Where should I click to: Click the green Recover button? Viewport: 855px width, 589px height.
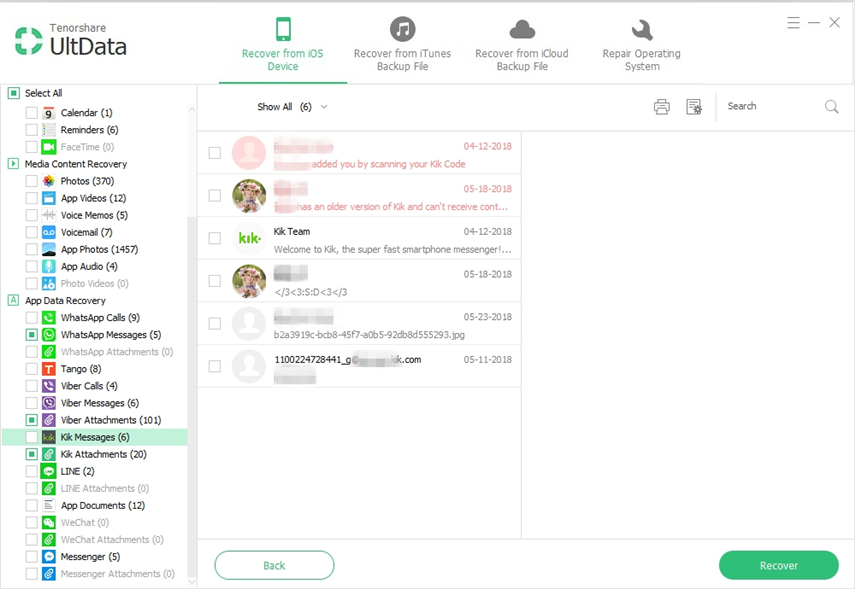779,566
